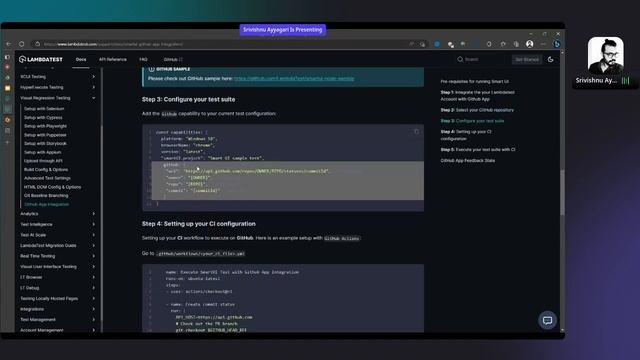Open the chat support bubble
The height and width of the screenshot is (360, 640).
tap(547, 320)
